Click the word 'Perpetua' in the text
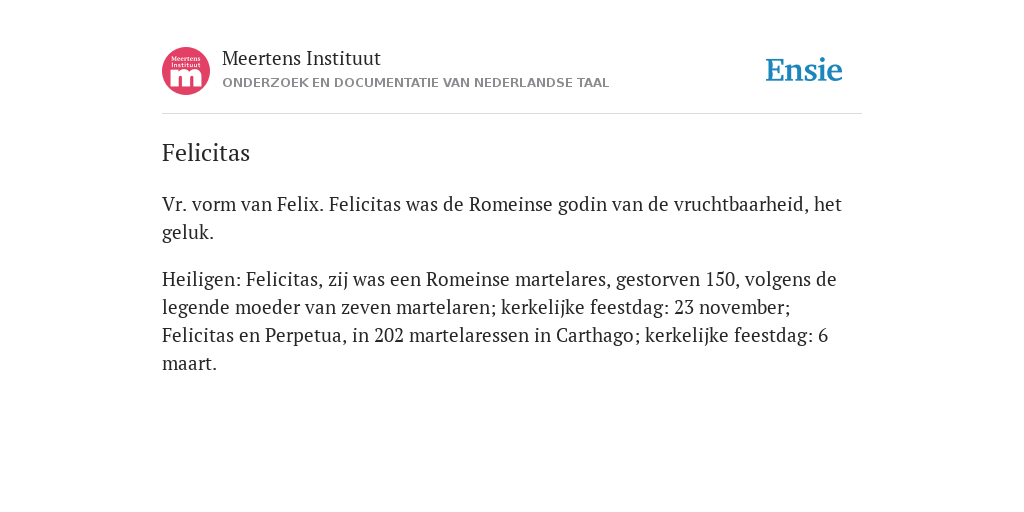Screen dimensions: 1024x512 (x=303, y=336)
